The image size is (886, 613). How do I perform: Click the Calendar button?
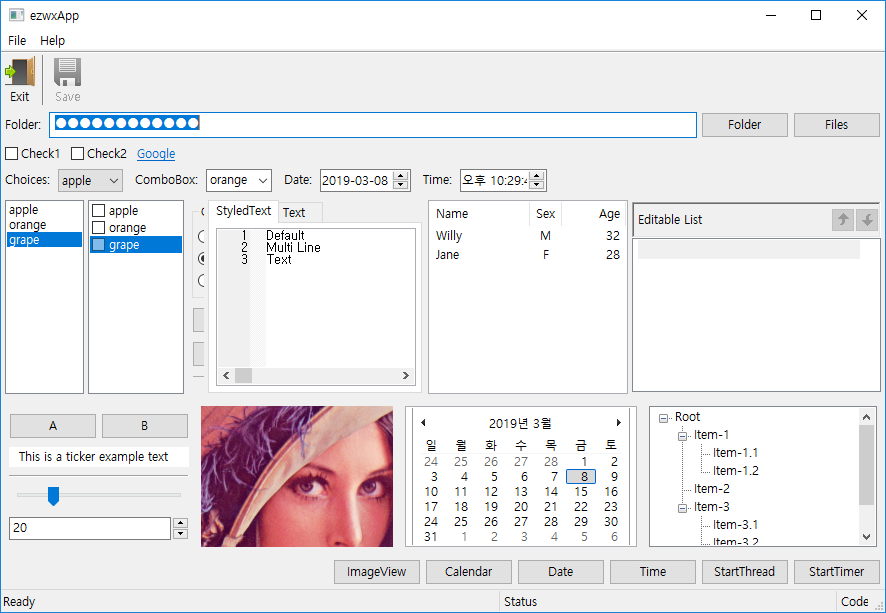pyautogui.click(x=468, y=572)
